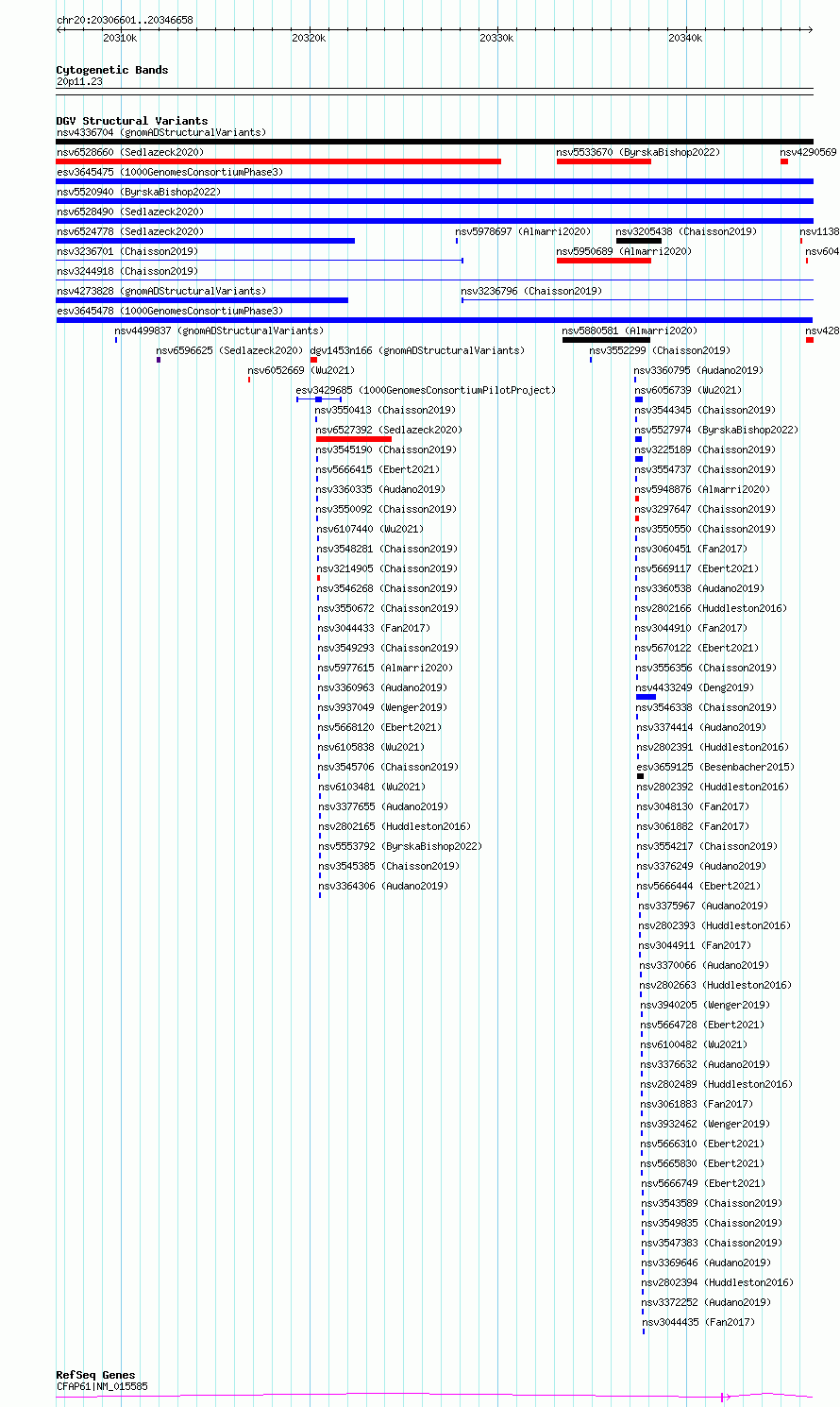Open the esv3659125 Besenbacher2015 label
Image resolution: width=840 pixels, height=1407 pixels.
715,767
